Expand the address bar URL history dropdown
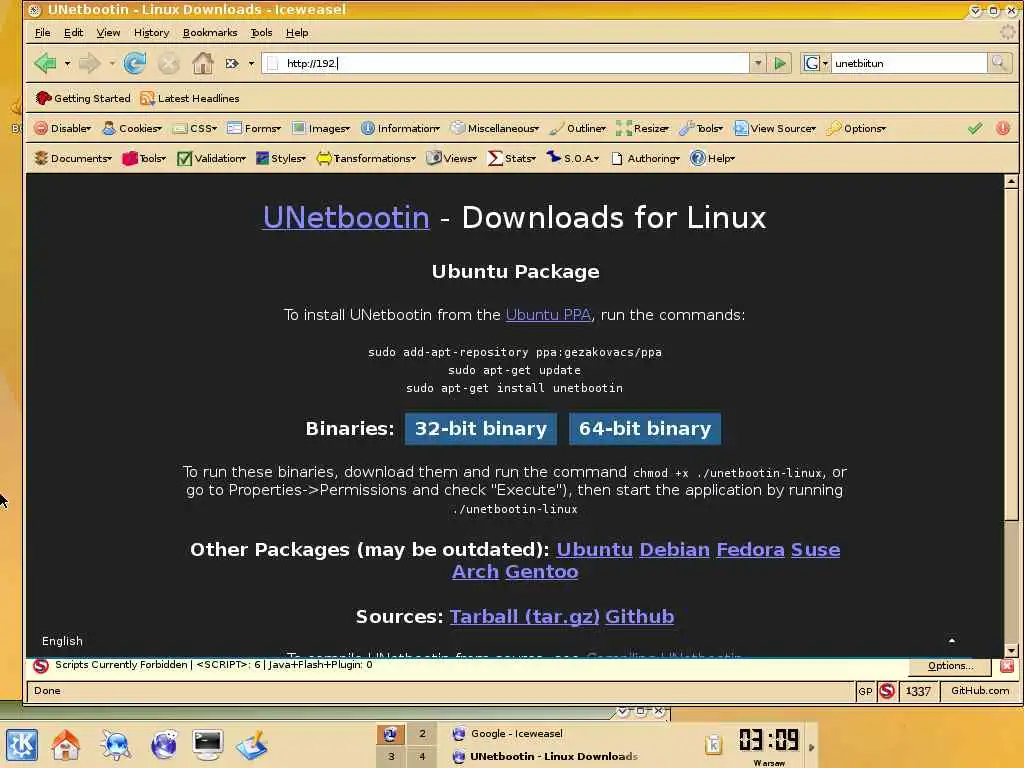Screen dimensions: 1024x768 click(x=758, y=63)
